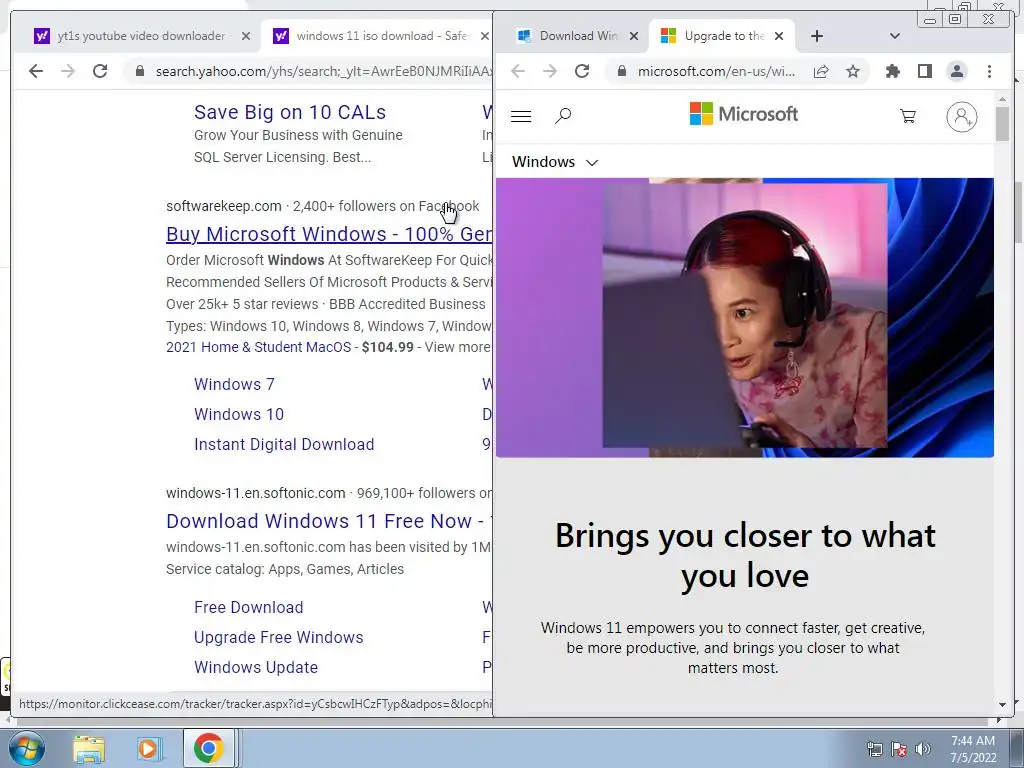Click Chrome icon in taskbar
The width and height of the screenshot is (1024, 768).
pyautogui.click(x=208, y=748)
